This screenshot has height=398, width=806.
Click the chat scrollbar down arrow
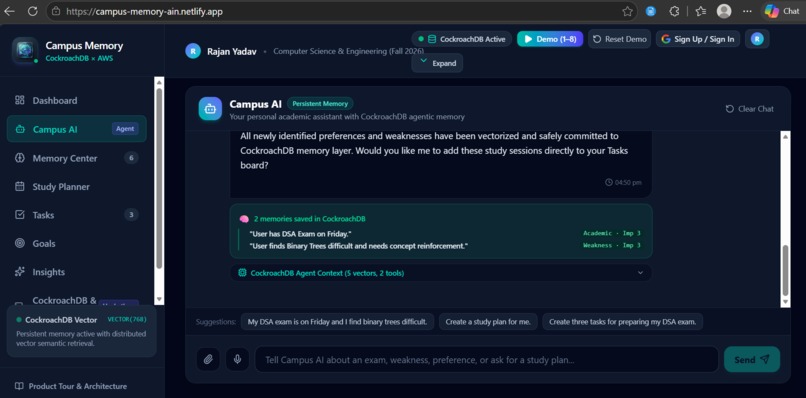click(x=785, y=302)
